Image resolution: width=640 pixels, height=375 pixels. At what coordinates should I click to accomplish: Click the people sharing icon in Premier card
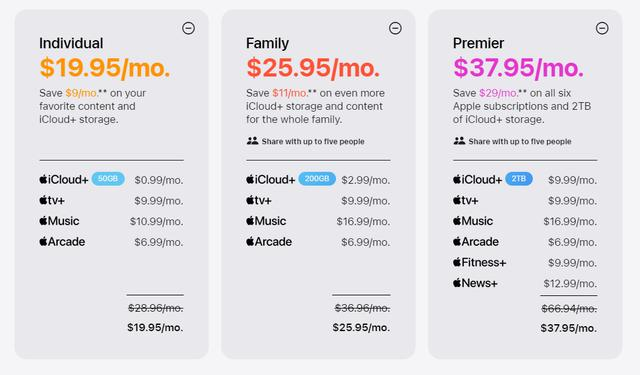point(460,141)
